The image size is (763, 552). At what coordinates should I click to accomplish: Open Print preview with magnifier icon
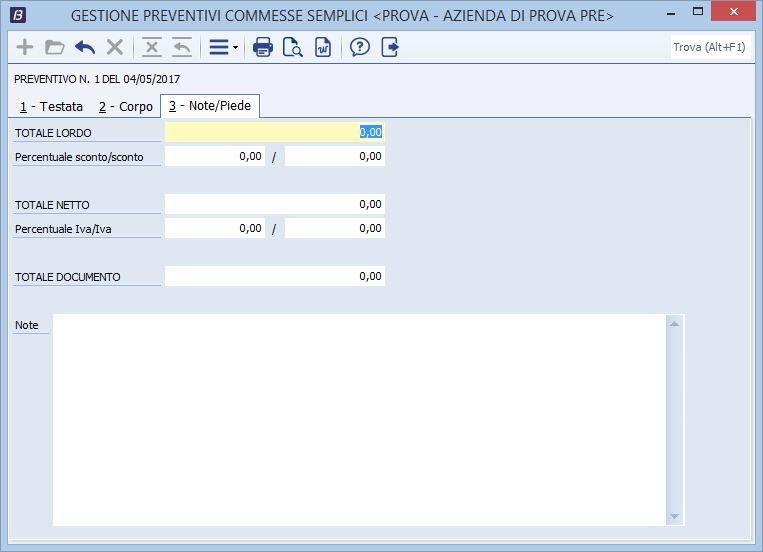click(x=293, y=47)
